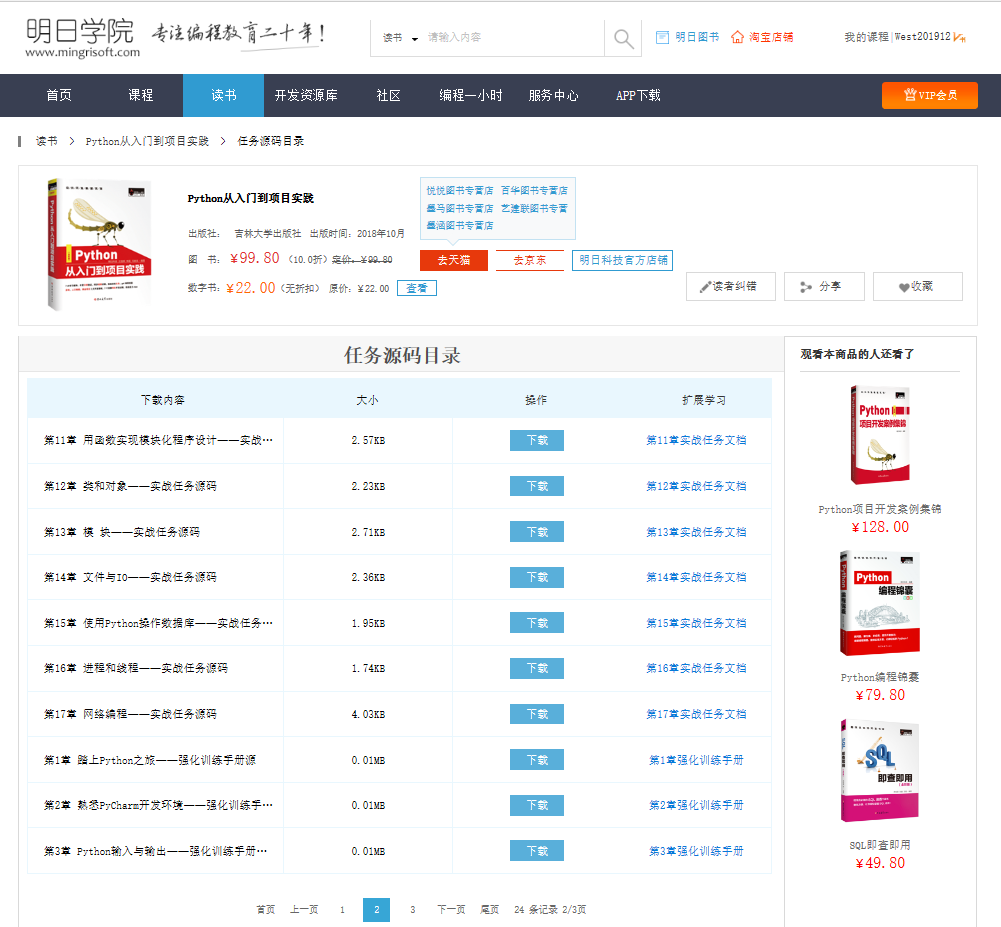This screenshot has height=927, width=1001.
Task: Open the 第17章实战任务文档 link
Action: click(x=696, y=714)
